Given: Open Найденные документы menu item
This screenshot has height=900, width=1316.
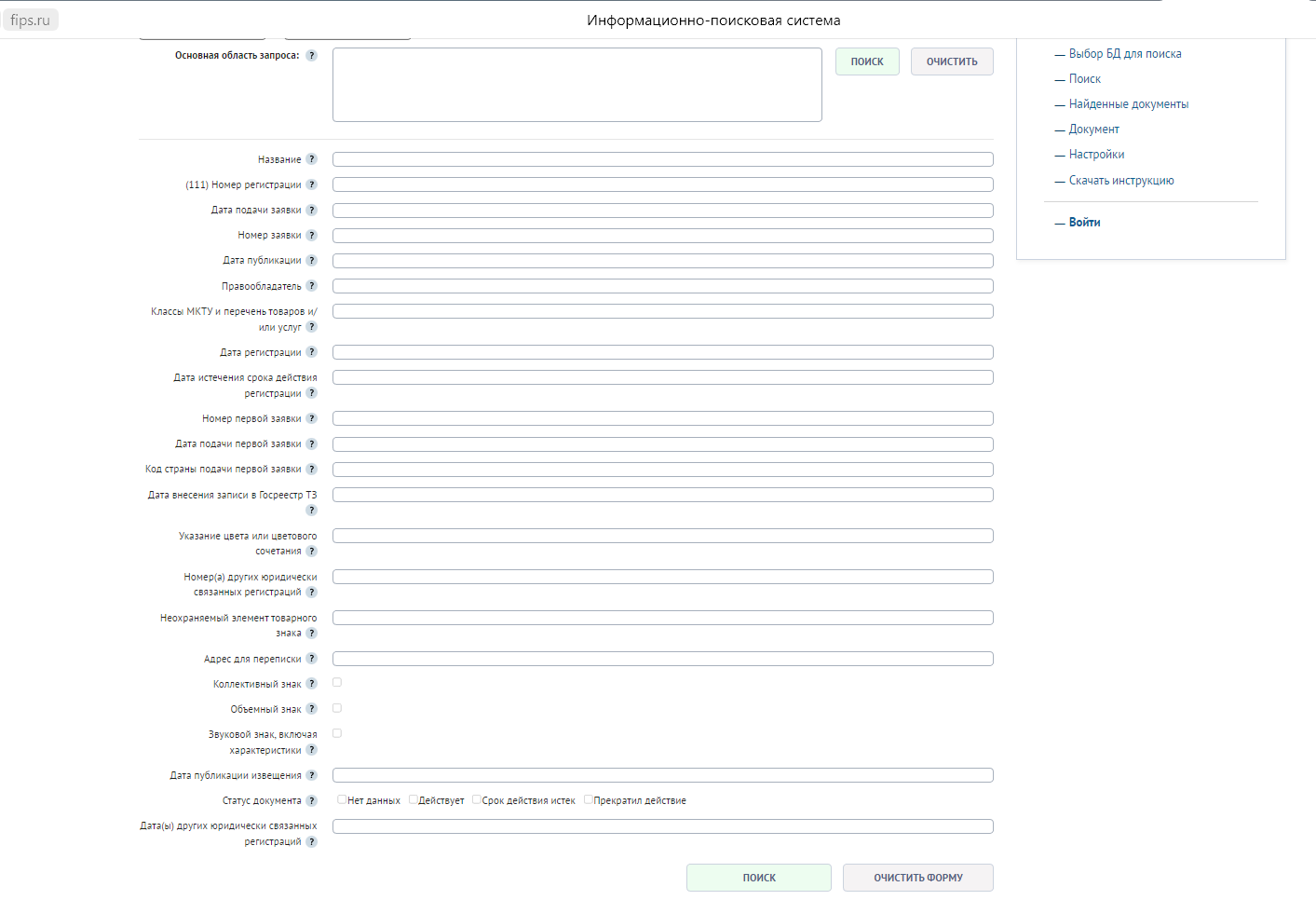Looking at the screenshot, I should [1129, 104].
